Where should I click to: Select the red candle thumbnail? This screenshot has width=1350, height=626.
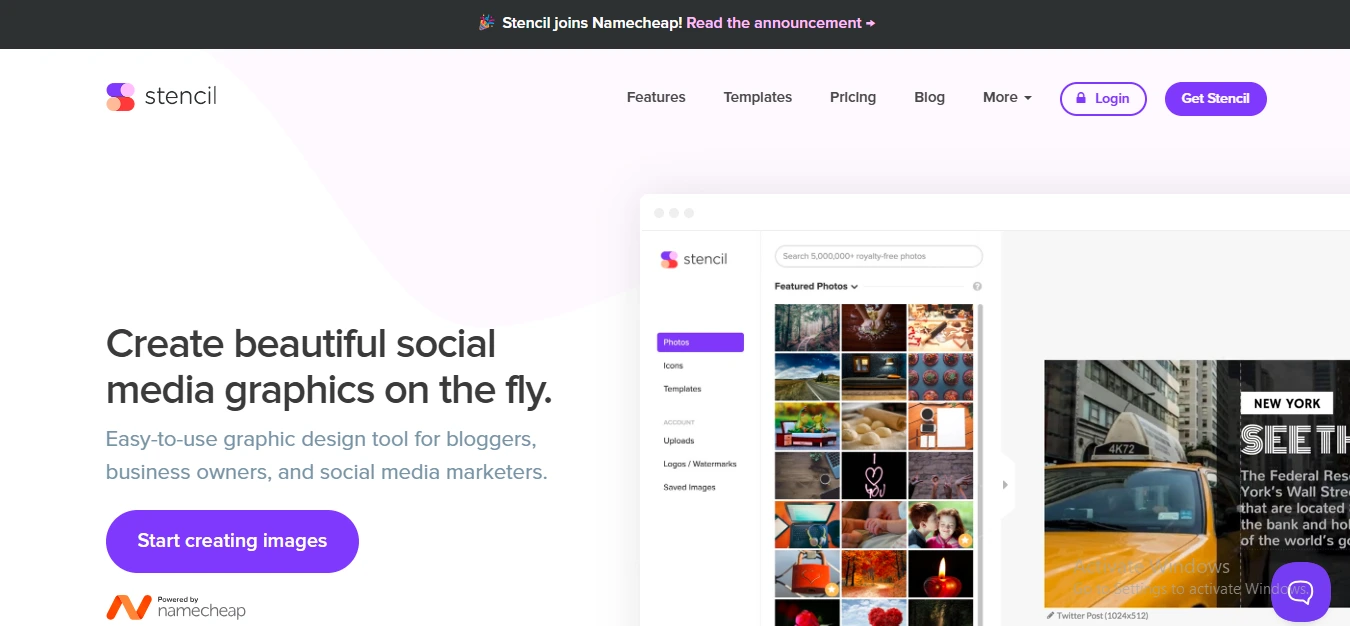(x=940, y=574)
